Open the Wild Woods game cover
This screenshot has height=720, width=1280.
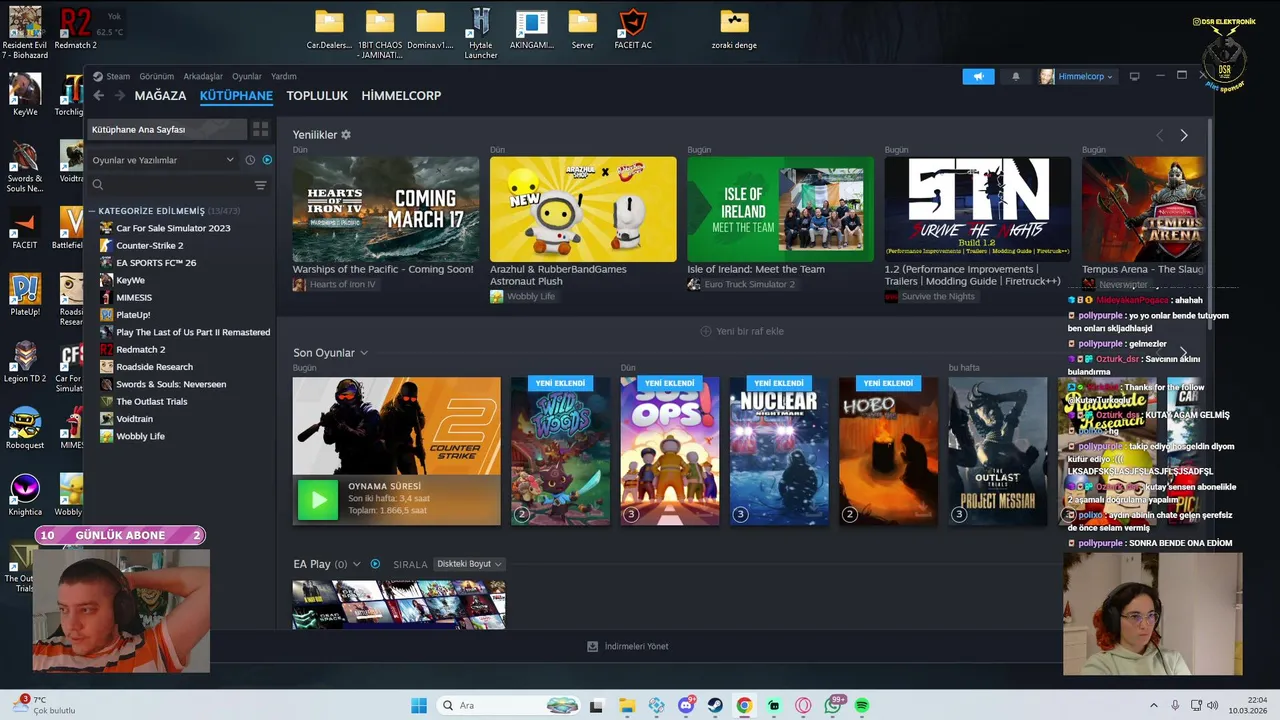coord(560,451)
